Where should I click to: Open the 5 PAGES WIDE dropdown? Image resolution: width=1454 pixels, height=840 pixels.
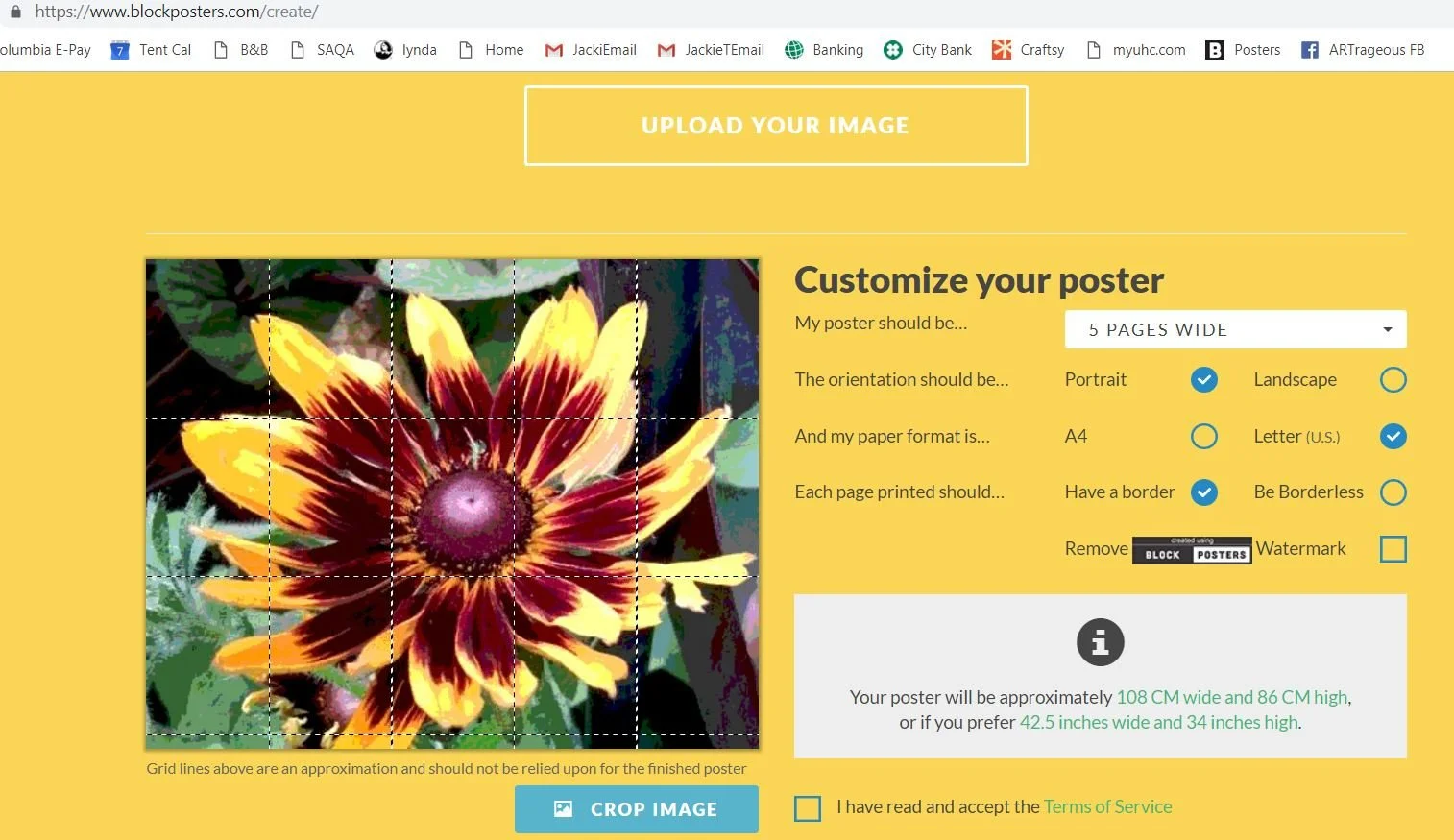click(x=1236, y=329)
